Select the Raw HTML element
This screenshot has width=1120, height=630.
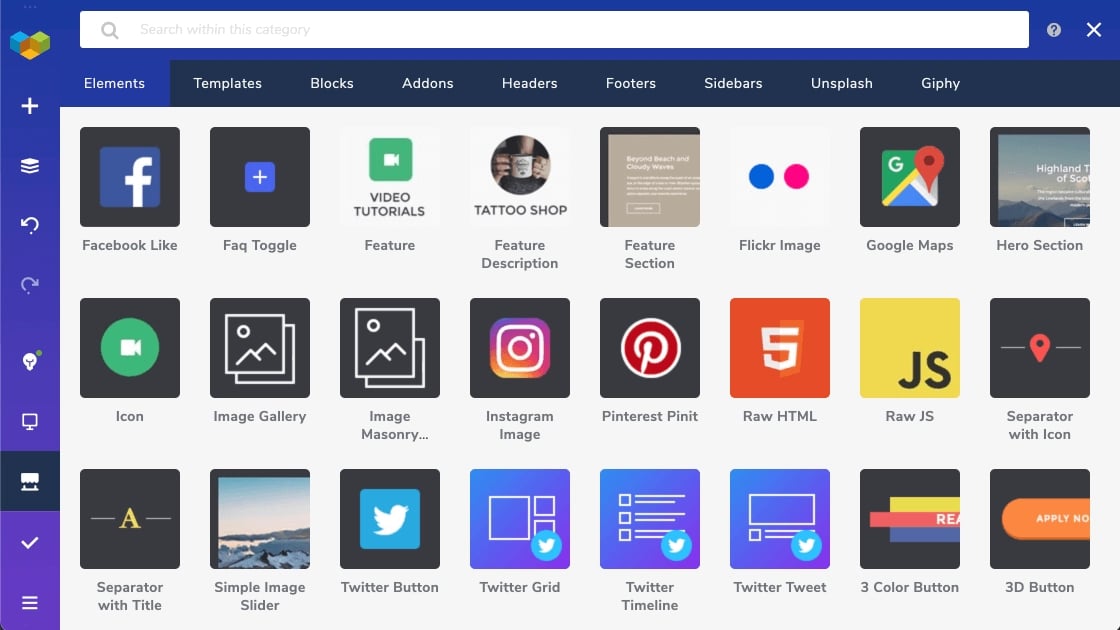780,348
